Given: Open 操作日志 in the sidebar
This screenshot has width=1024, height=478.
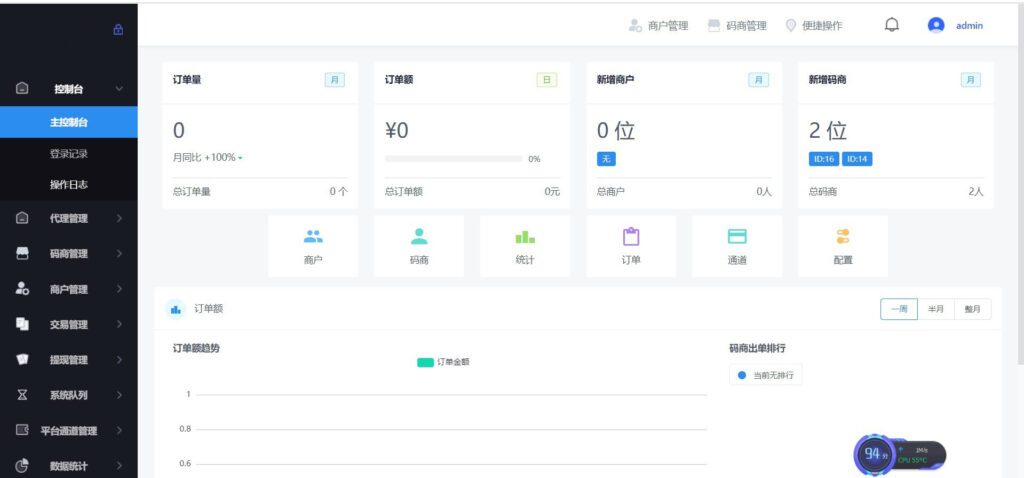Looking at the screenshot, I should point(68,184).
